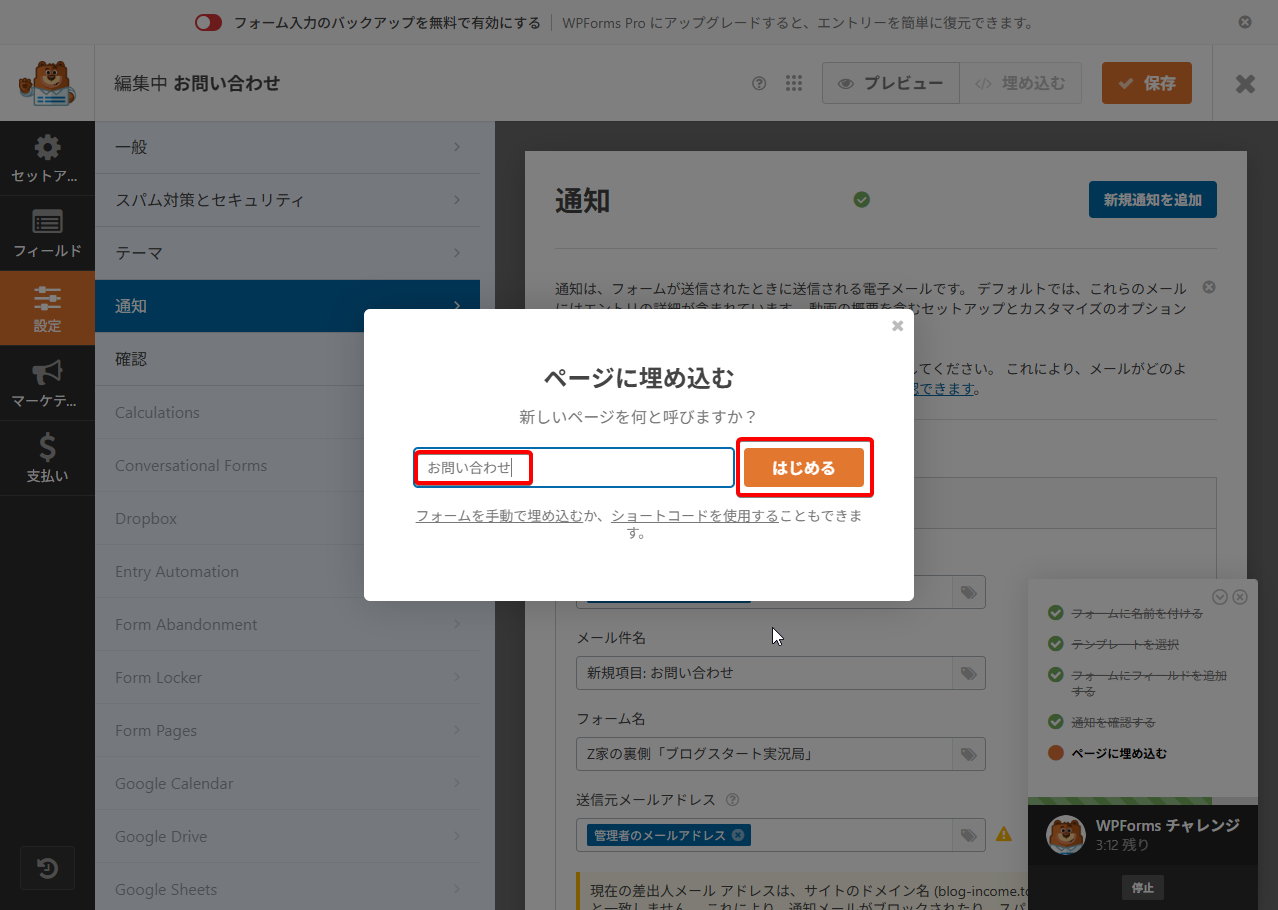Dismiss the top upgrade notice banner
The width and height of the screenshot is (1278, 910).
(1244, 22)
